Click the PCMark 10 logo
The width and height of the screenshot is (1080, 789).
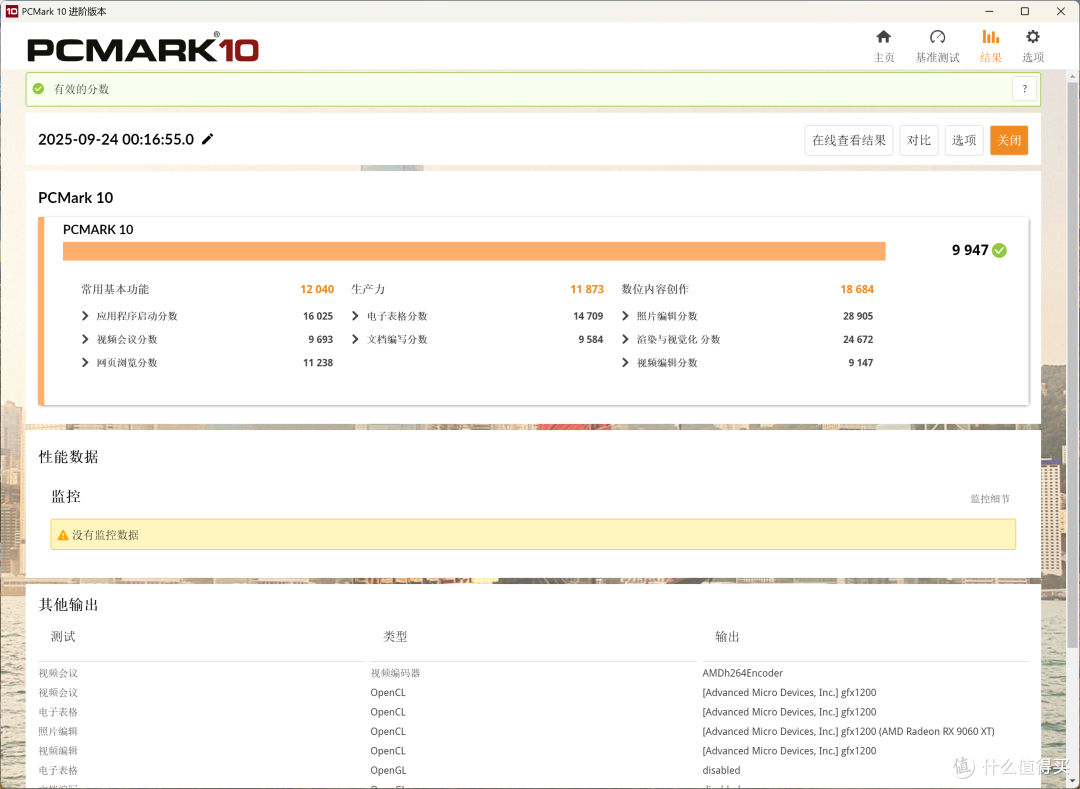pos(143,50)
